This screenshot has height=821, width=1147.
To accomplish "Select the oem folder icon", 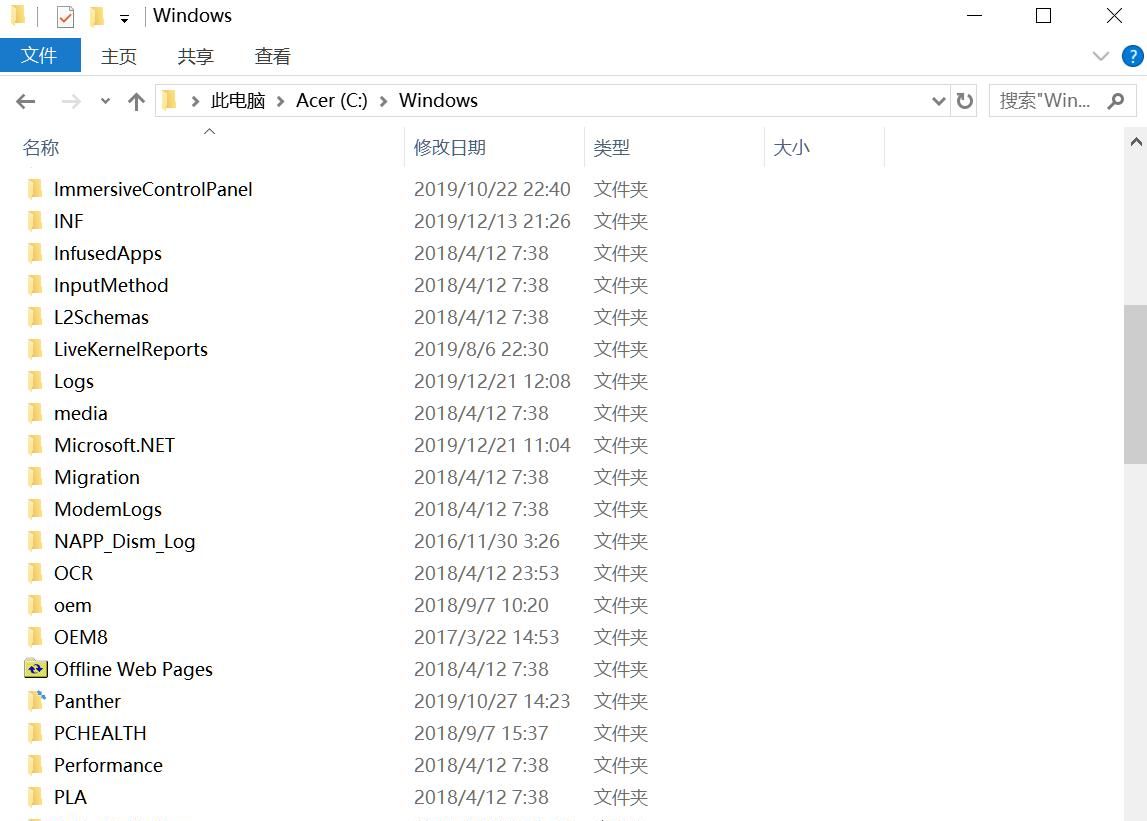I will point(34,605).
